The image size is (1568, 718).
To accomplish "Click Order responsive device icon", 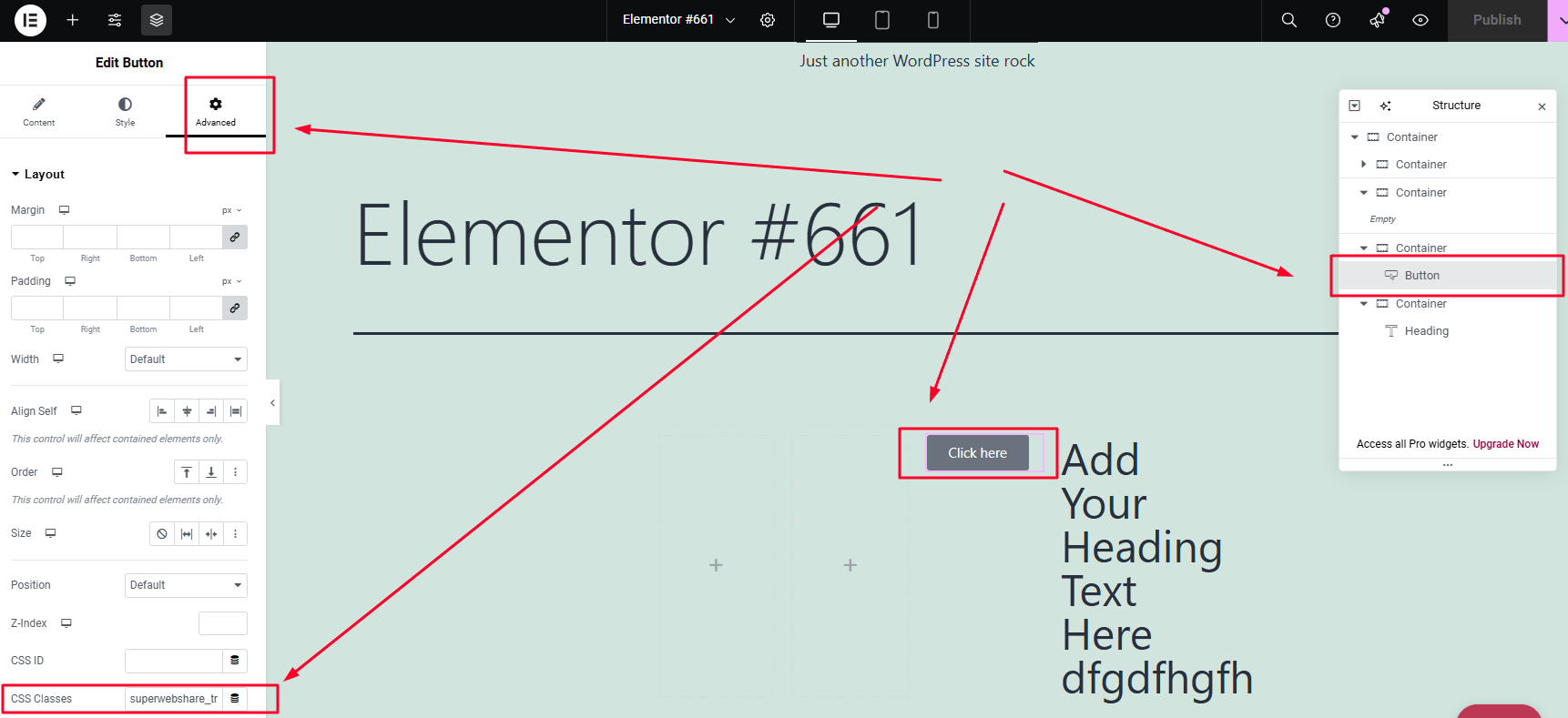I will [x=57, y=471].
